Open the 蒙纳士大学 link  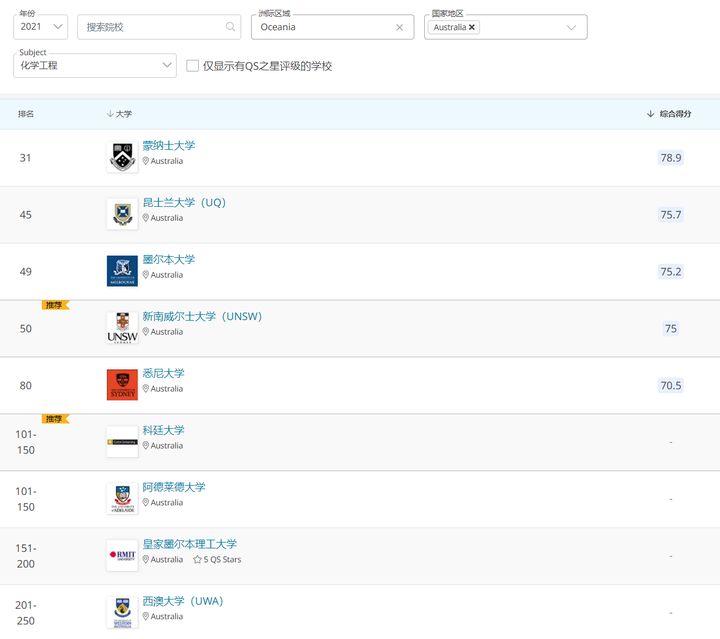[x=169, y=146]
